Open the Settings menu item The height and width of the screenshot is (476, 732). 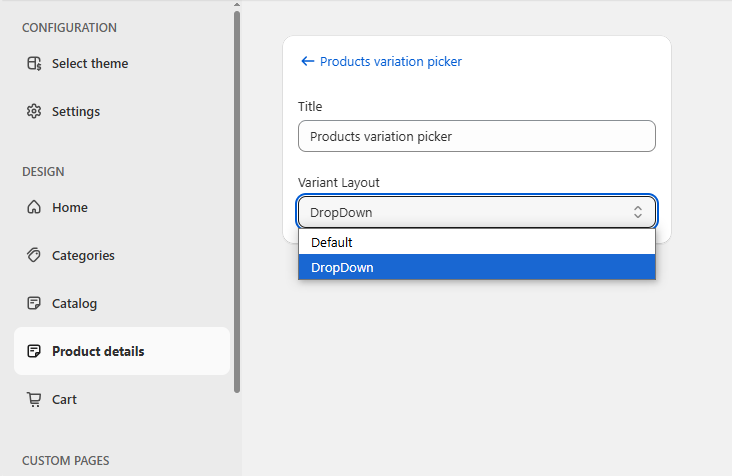click(122, 111)
